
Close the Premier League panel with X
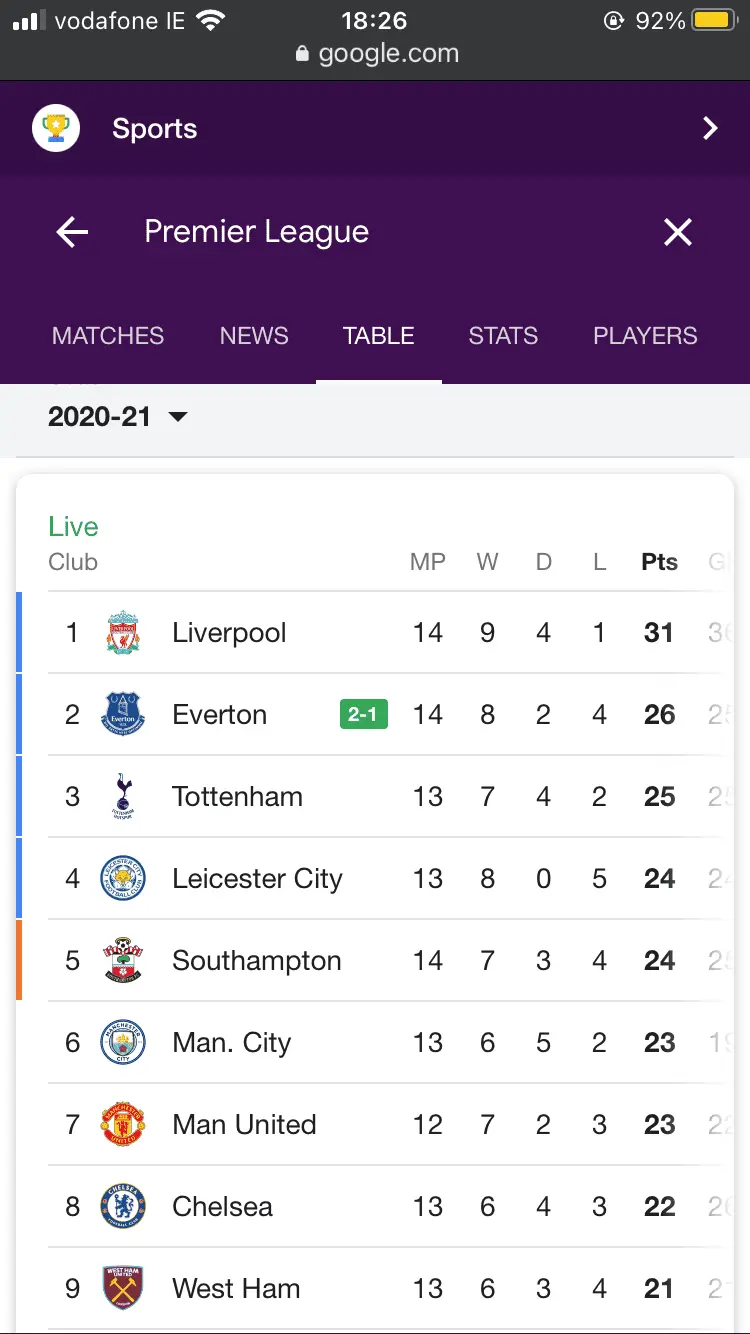click(x=678, y=232)
